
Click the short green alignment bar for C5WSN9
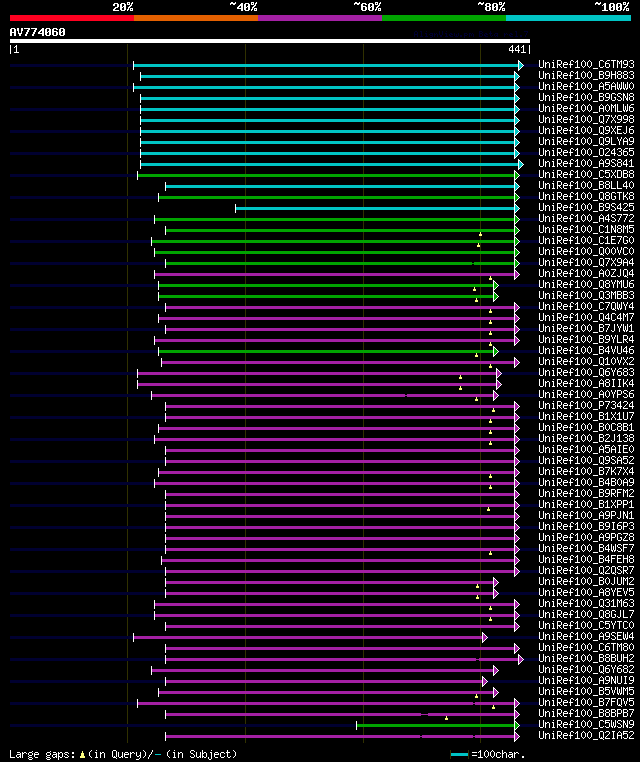436,725
